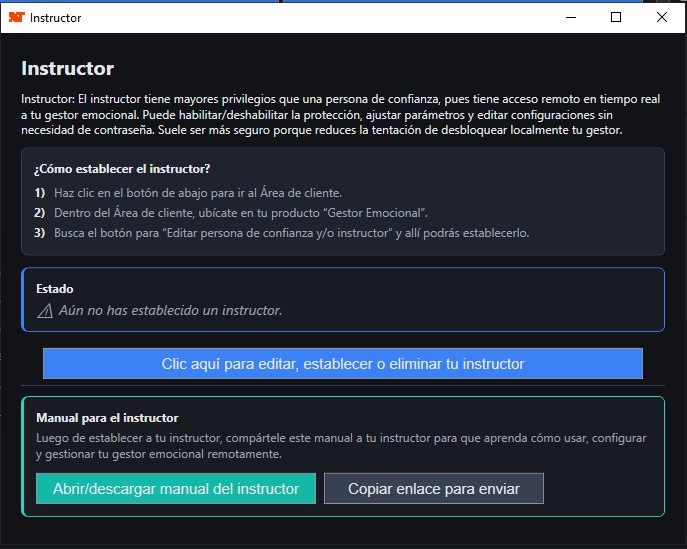Open the instructor manual with the green button
This screenshot has height=549, width=687.
176,489
